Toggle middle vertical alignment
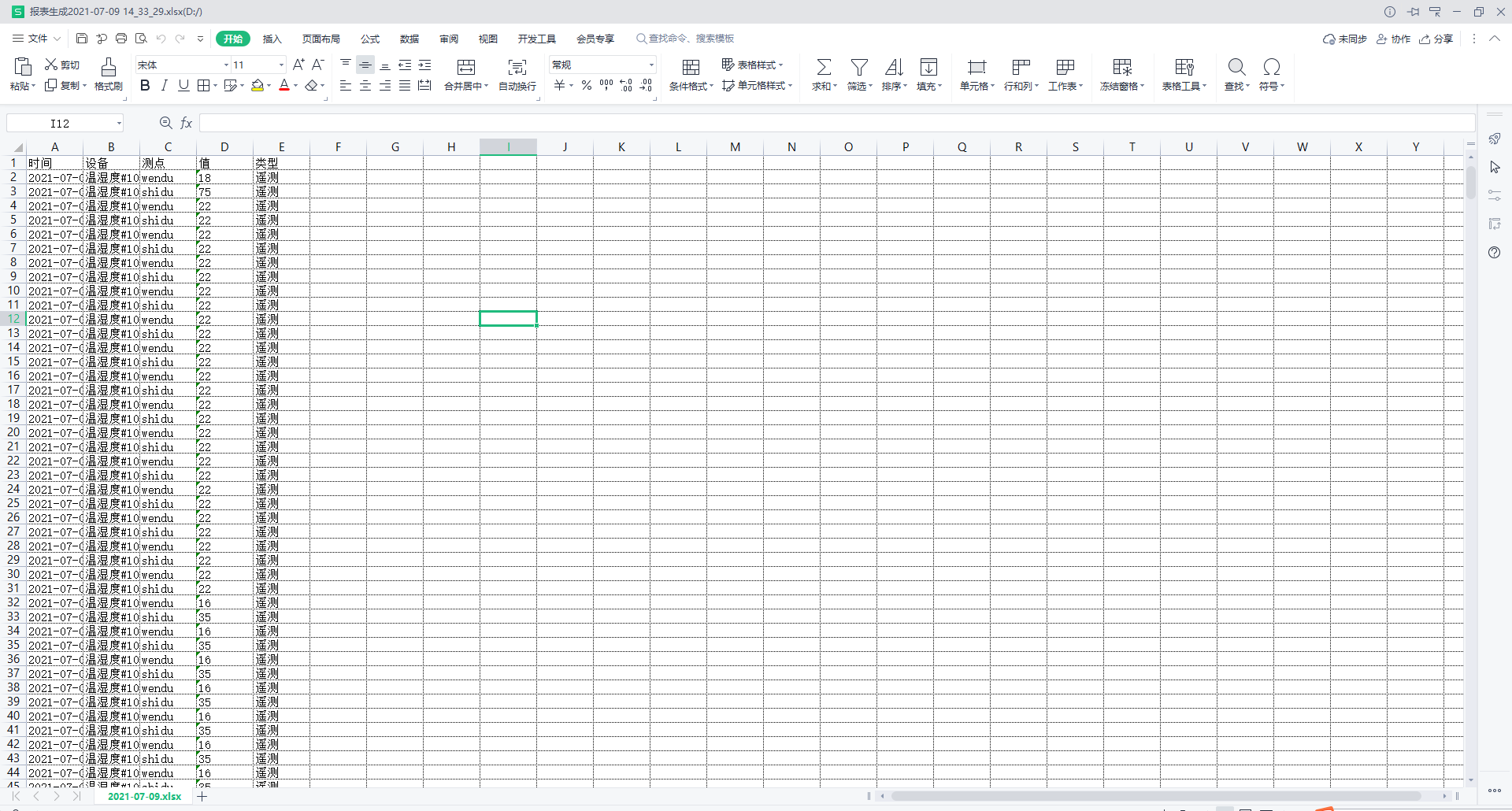 click(365, 65)
